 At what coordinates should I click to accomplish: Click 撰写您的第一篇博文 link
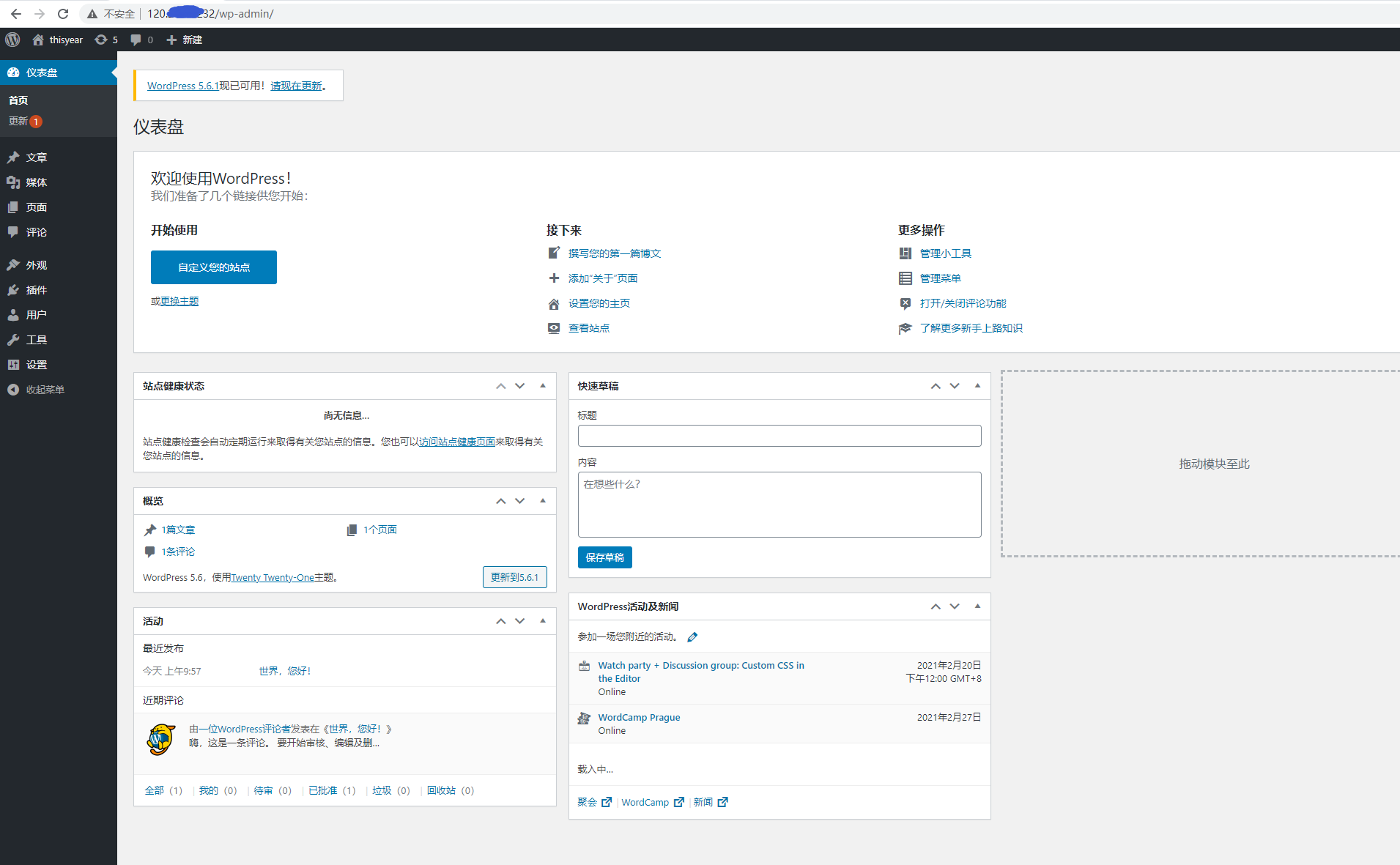point(615,253)
